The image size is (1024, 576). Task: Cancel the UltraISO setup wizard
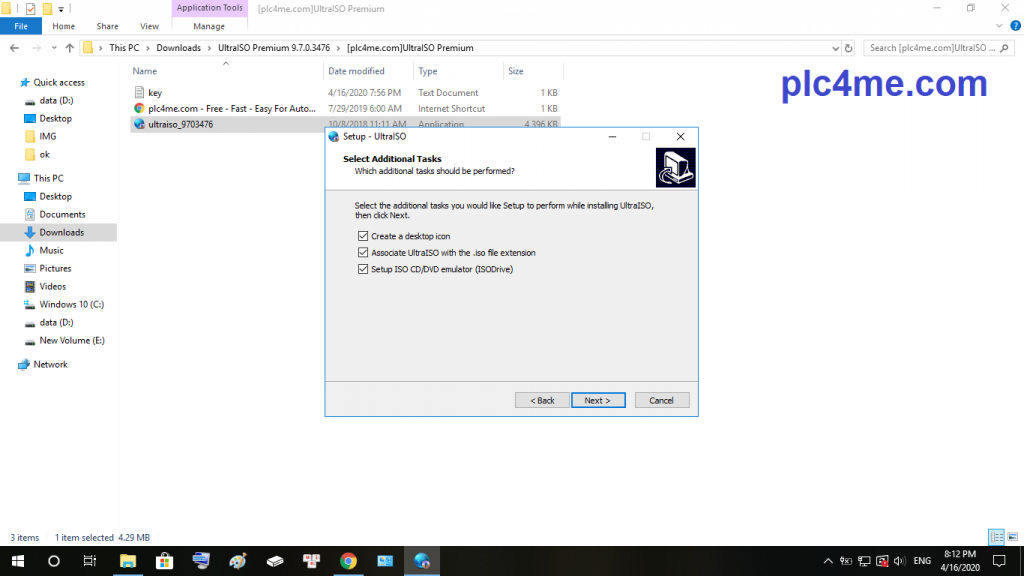[x=662, y=400]
